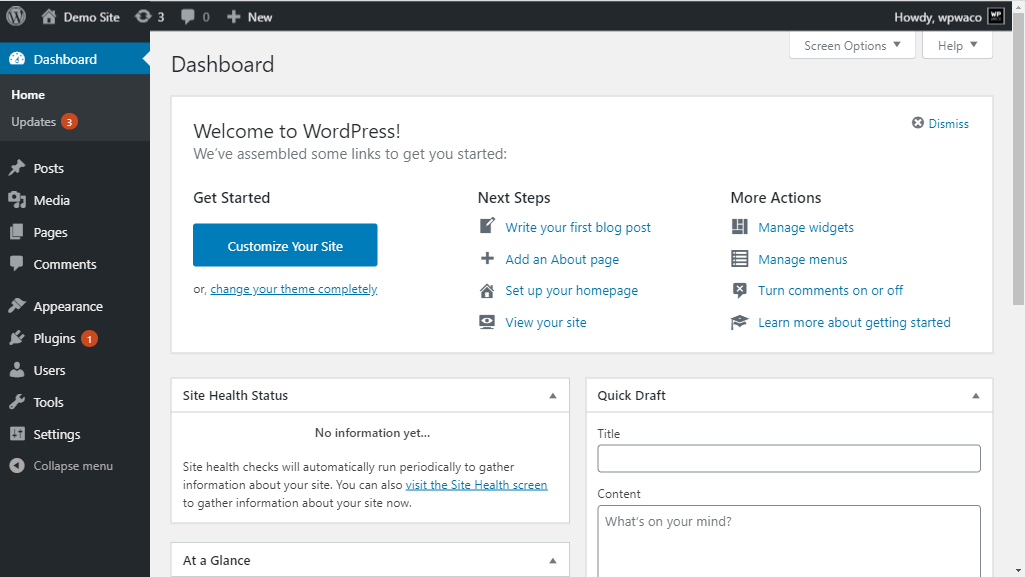Open the comments bubble icon in admin bar

coord(188,16)
